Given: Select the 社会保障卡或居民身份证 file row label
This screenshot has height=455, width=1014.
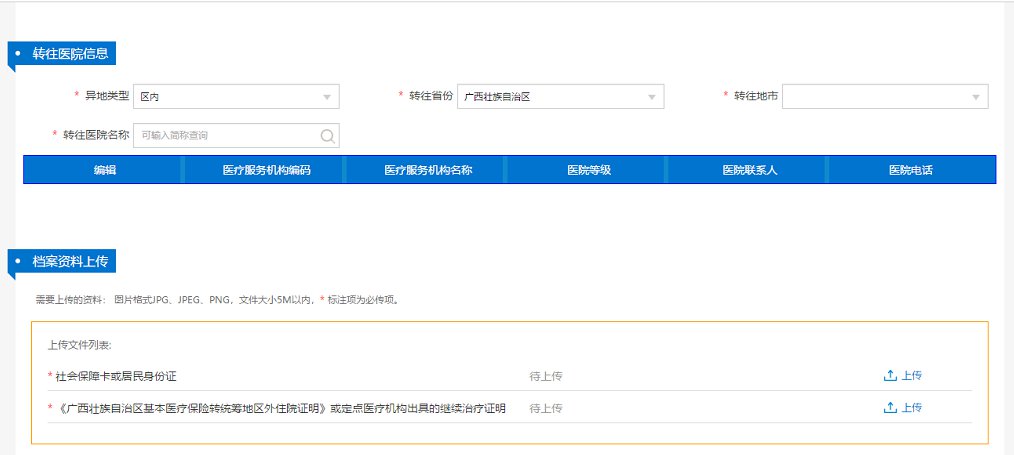Looking at the screenshot, I should pyautogui.click(x=120, y=376).
